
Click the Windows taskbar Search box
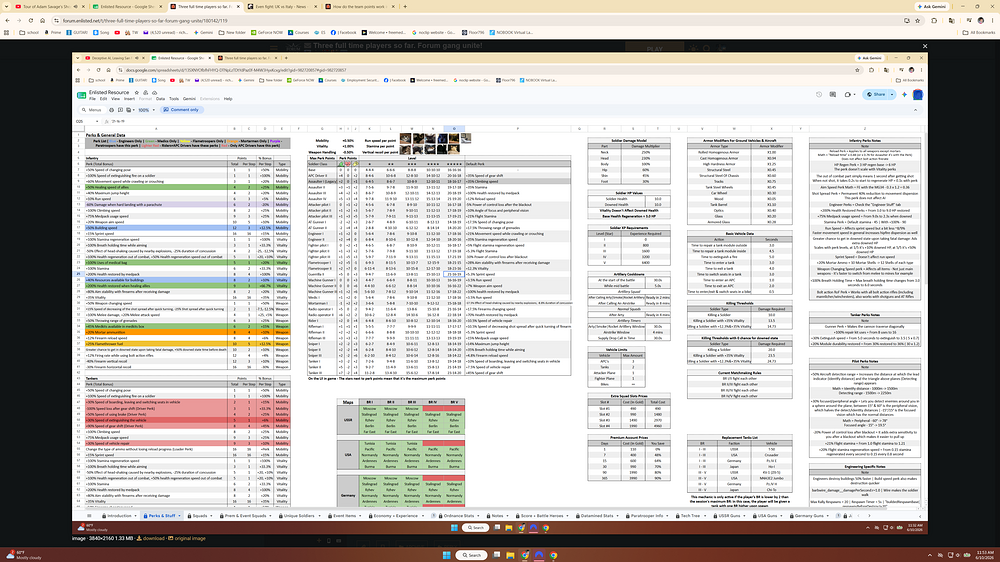tap(472, 555)
